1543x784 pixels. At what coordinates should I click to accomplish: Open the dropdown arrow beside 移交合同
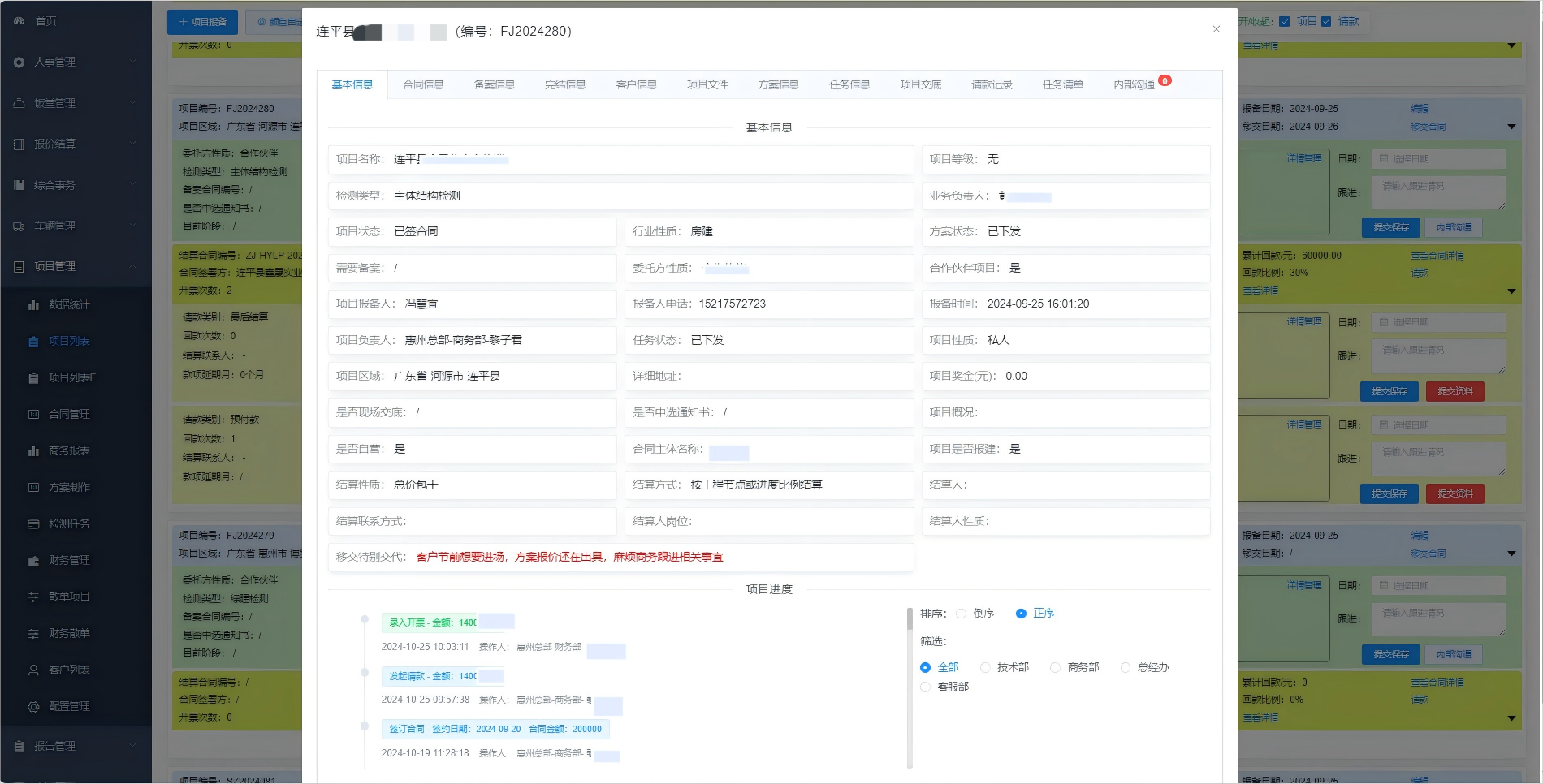coord(1511,127)
